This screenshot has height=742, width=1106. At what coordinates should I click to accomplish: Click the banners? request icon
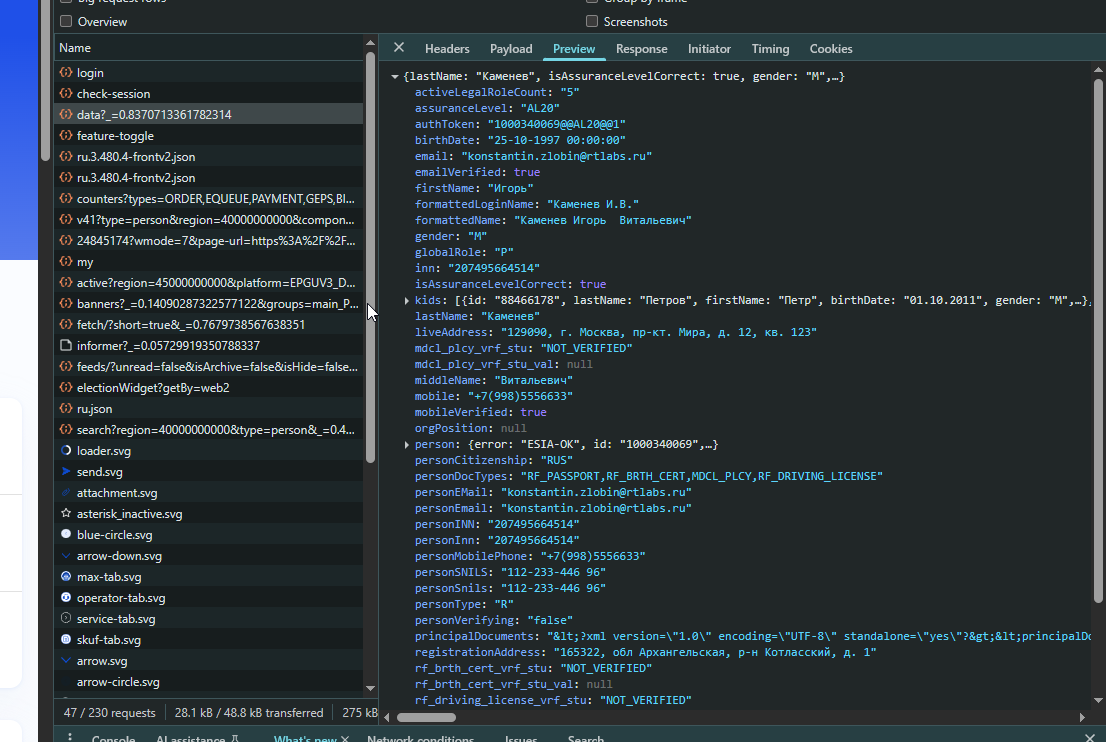click(x=66, y=303)
